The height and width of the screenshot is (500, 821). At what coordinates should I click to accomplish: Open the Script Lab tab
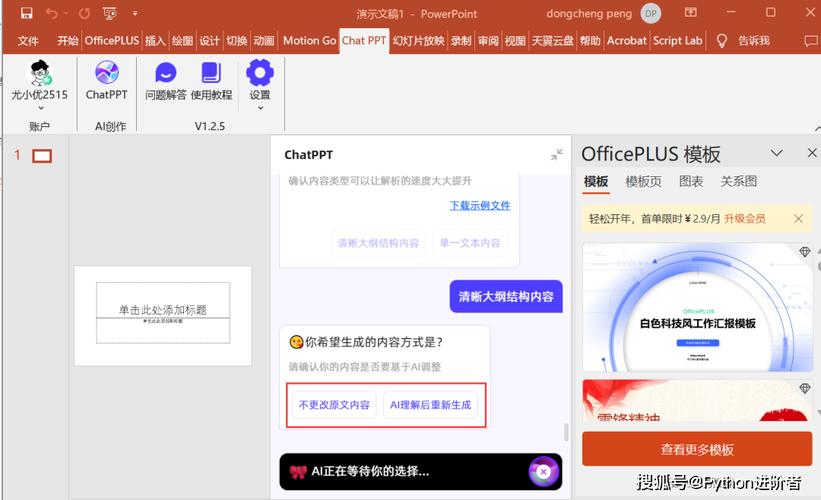(678, 41)
